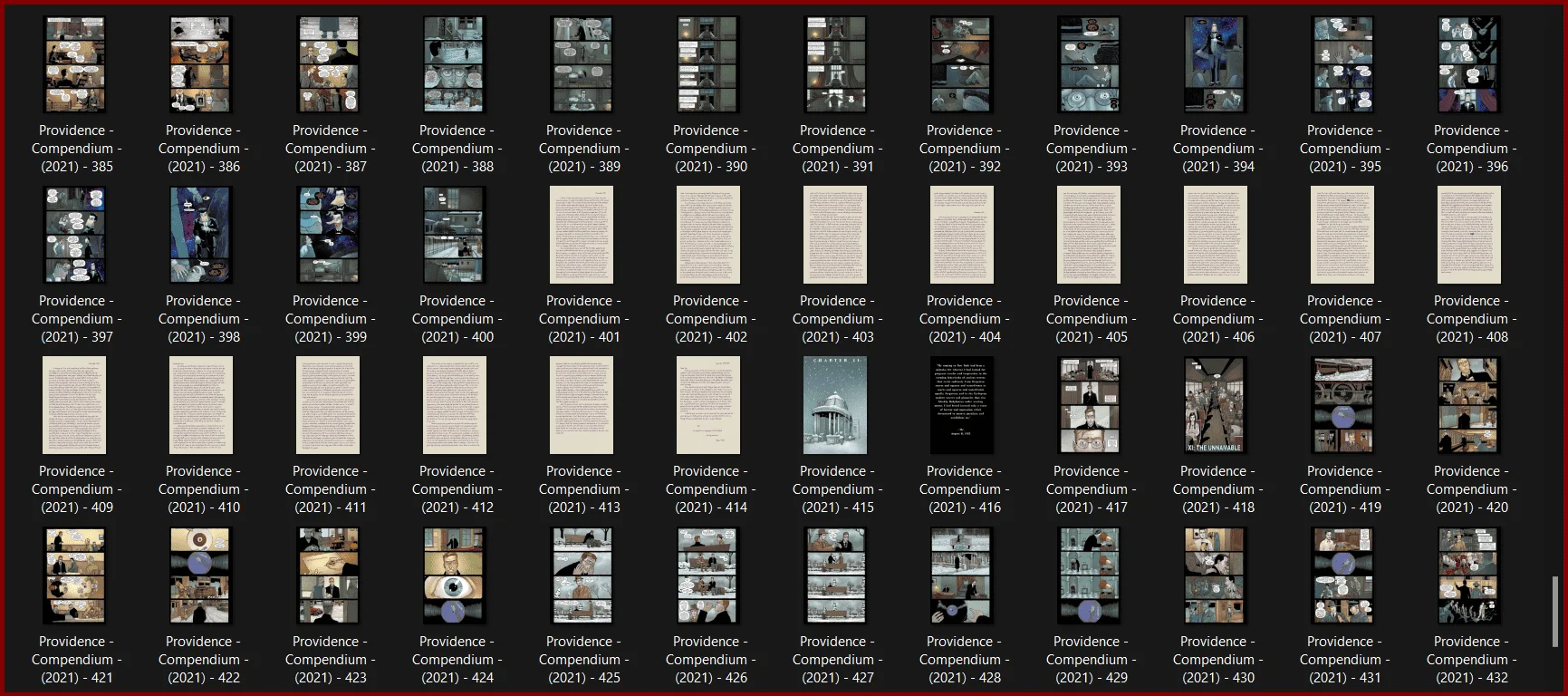
Task: Choose the page 421 thumbnail
Action: [x=75, y=575]
